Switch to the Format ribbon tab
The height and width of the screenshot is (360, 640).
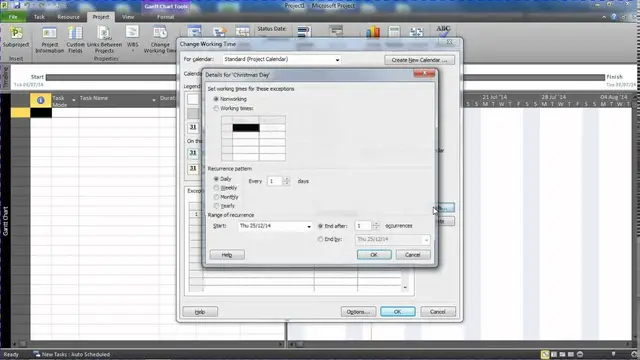pyautogui.click(x=165, y=17)
